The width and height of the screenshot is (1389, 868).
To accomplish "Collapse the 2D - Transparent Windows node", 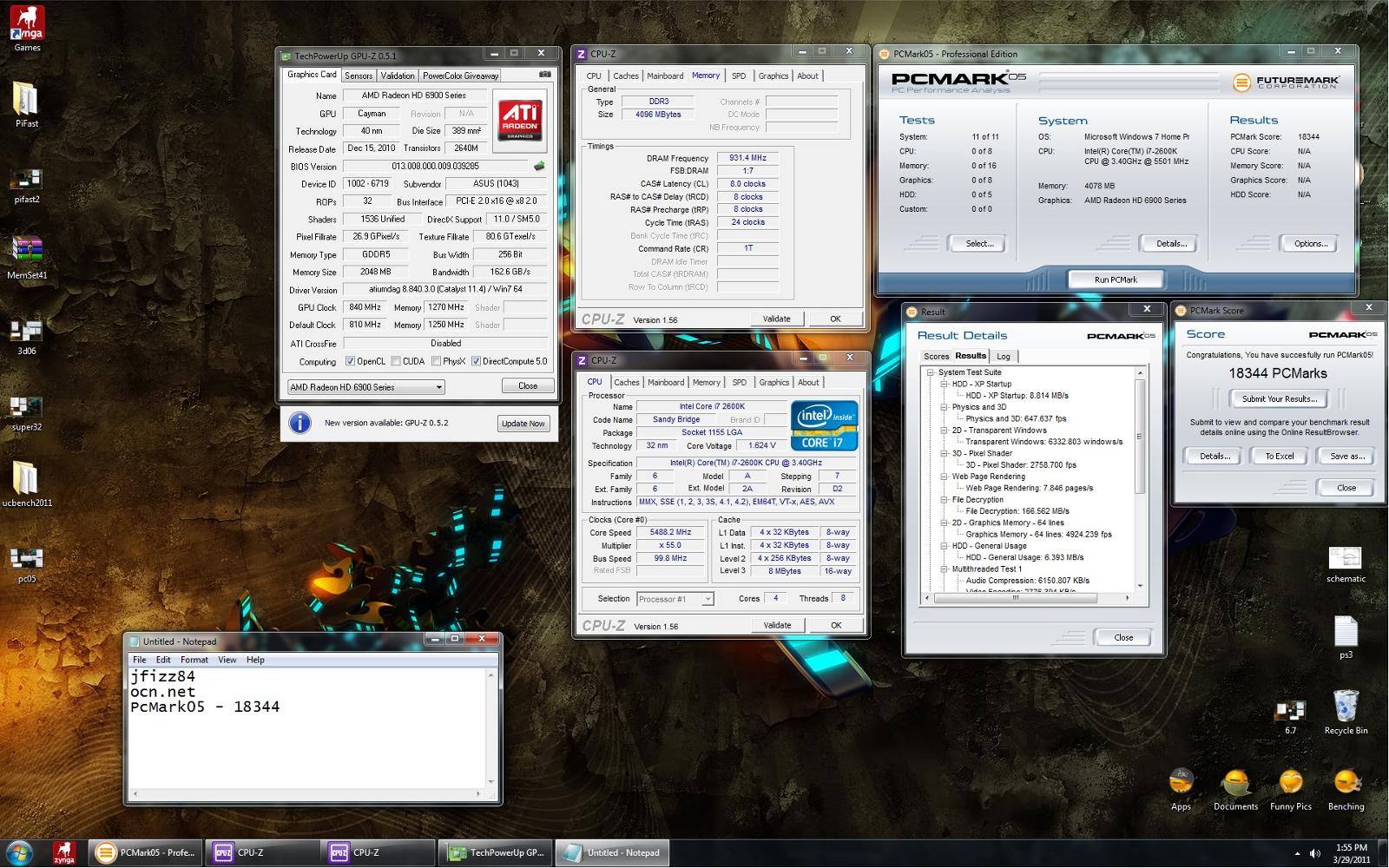I will (x=944, y=430).
